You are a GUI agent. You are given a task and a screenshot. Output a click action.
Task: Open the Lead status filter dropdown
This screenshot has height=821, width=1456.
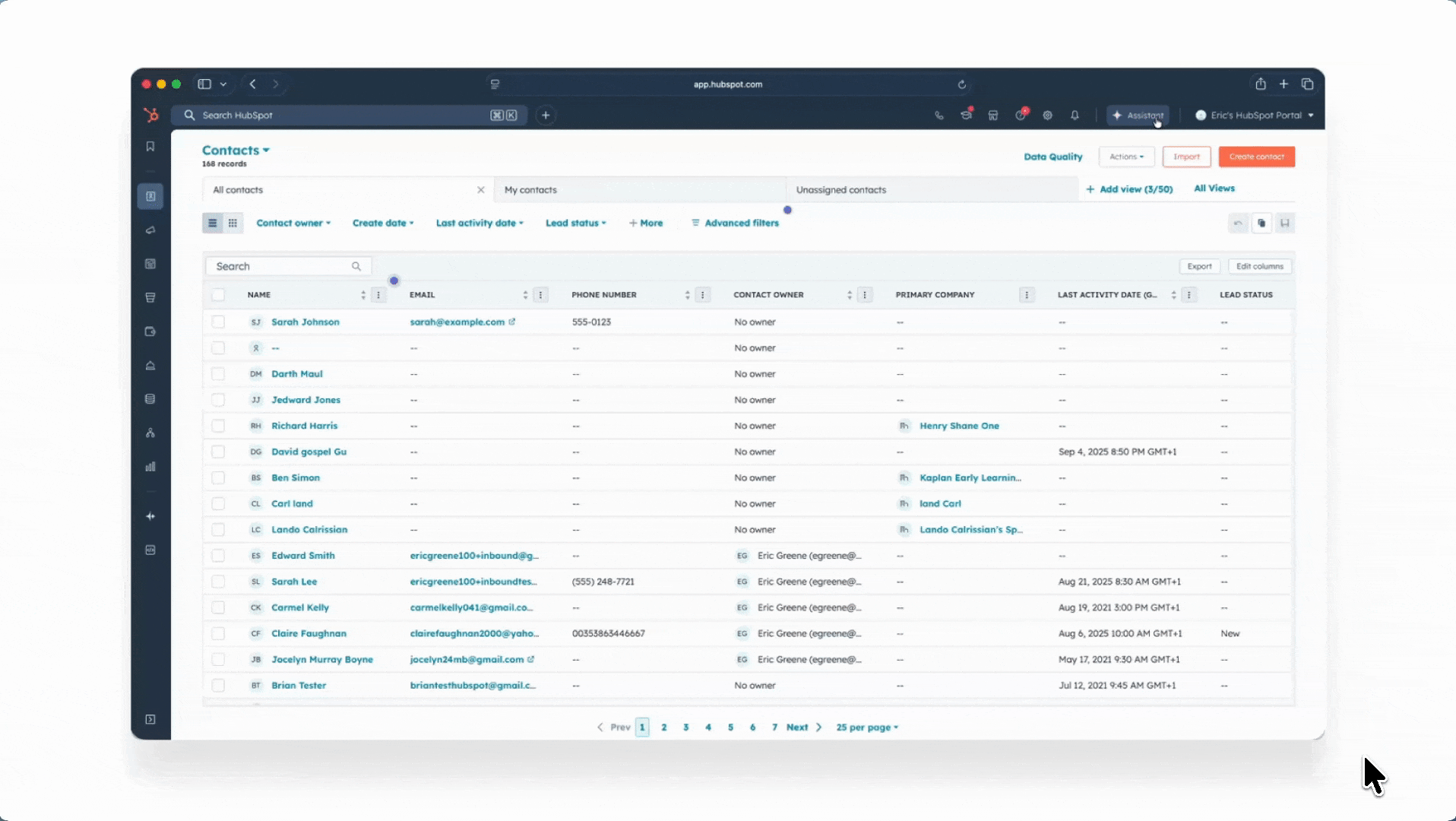tap(576, 223)
